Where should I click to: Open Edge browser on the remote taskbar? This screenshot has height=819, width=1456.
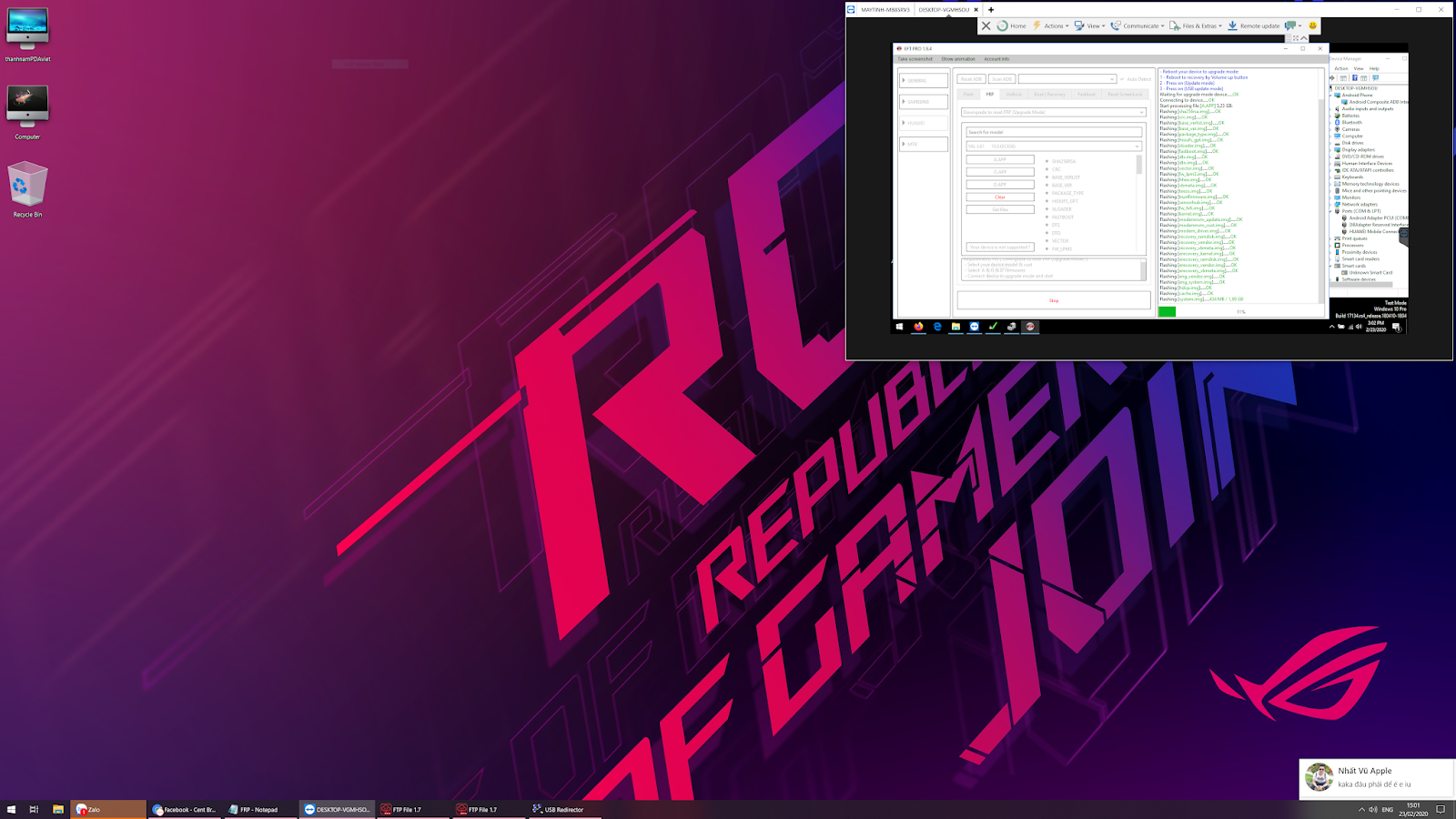point(937,326)
